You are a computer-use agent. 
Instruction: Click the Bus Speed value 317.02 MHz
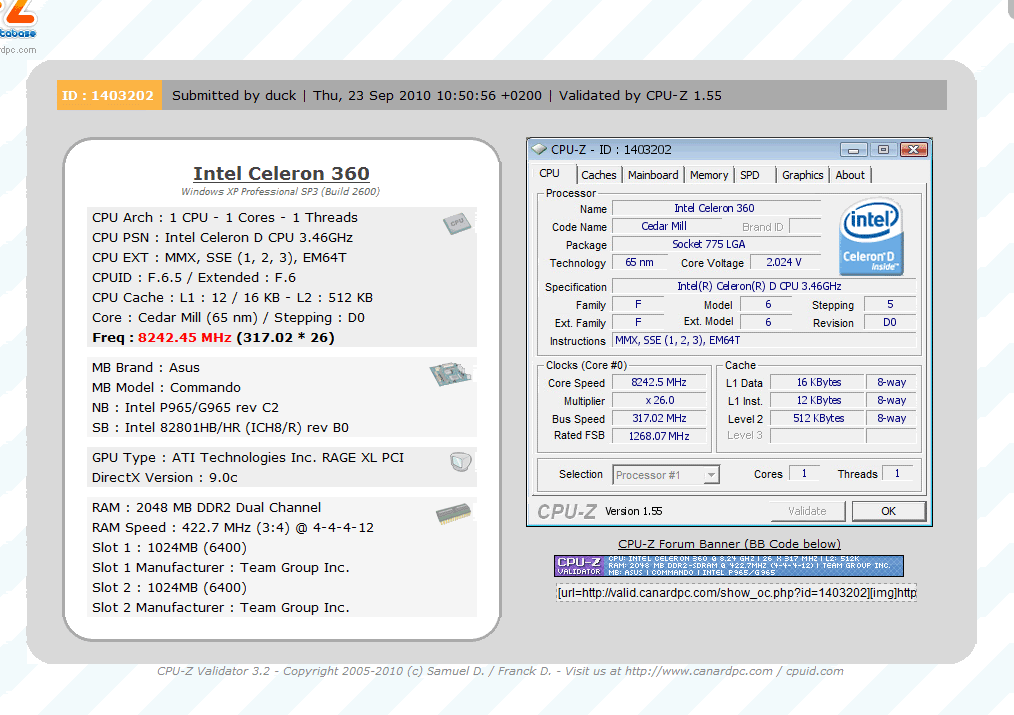[x=659, y=418]
